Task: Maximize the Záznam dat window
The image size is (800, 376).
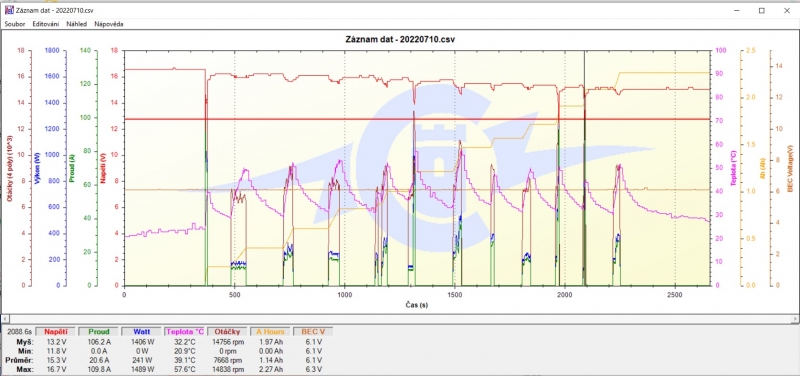Action: click(x=761, y=10)
